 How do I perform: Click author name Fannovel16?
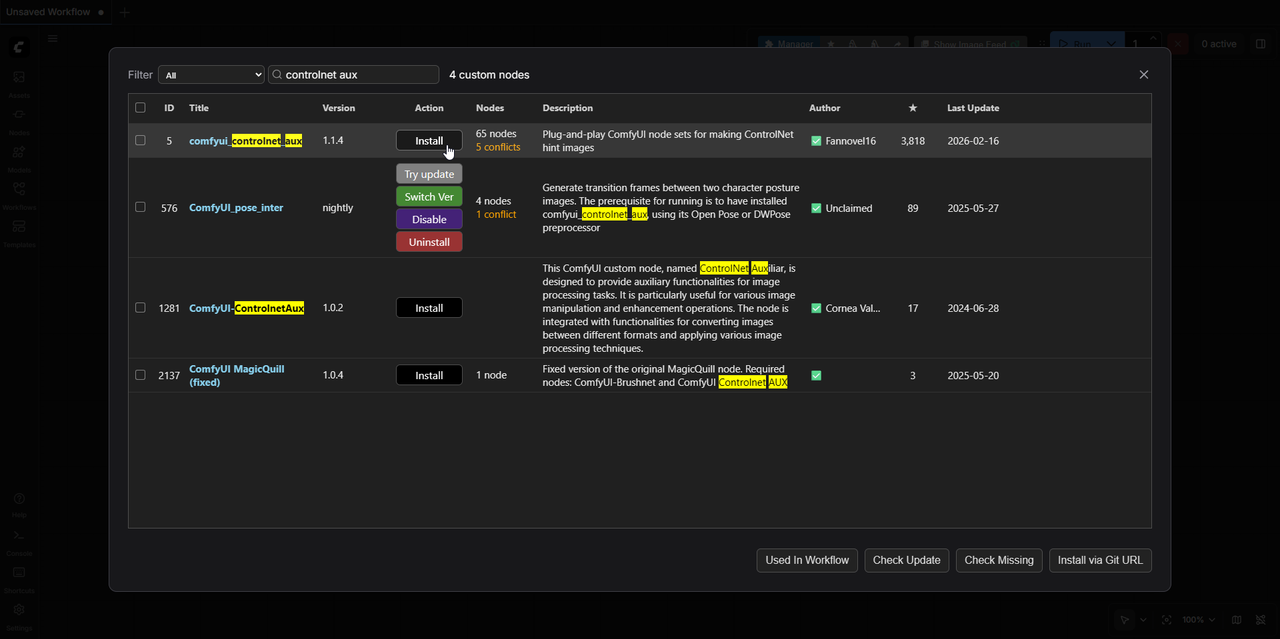click(x=850, y=141)
